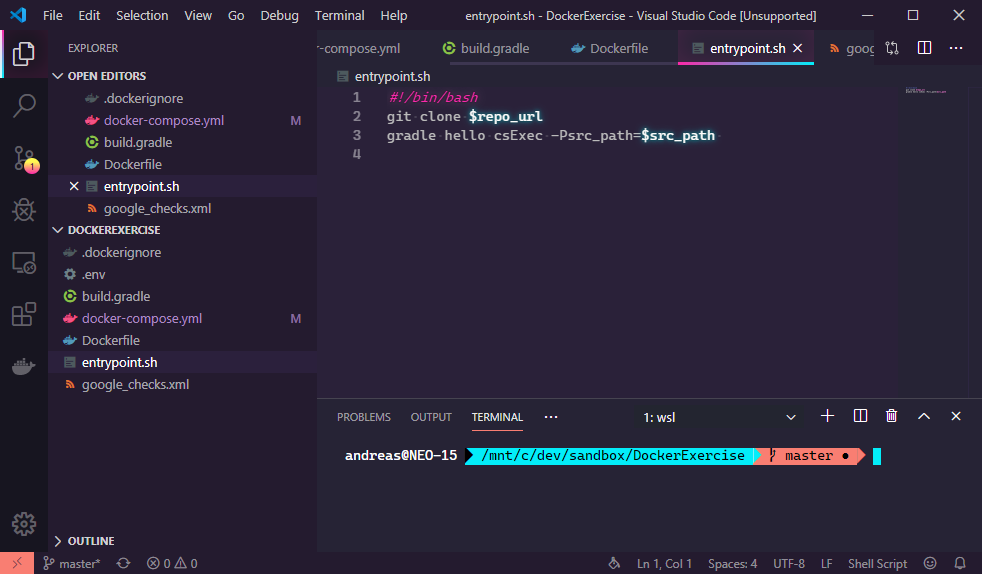Open the Selection menu

(x=142, y=16)
